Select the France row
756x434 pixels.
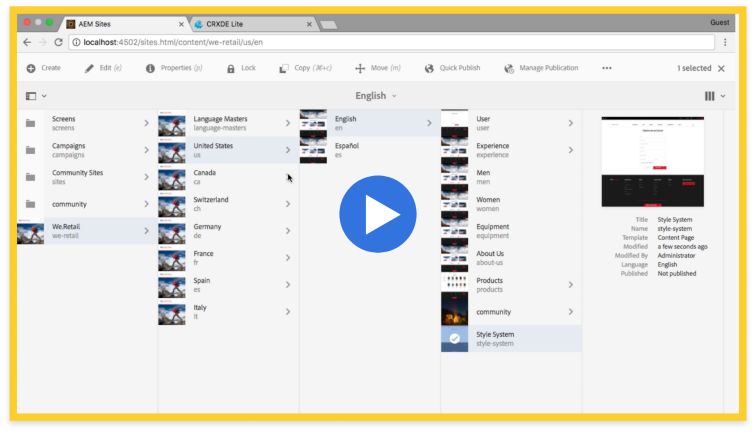point(228,258)
